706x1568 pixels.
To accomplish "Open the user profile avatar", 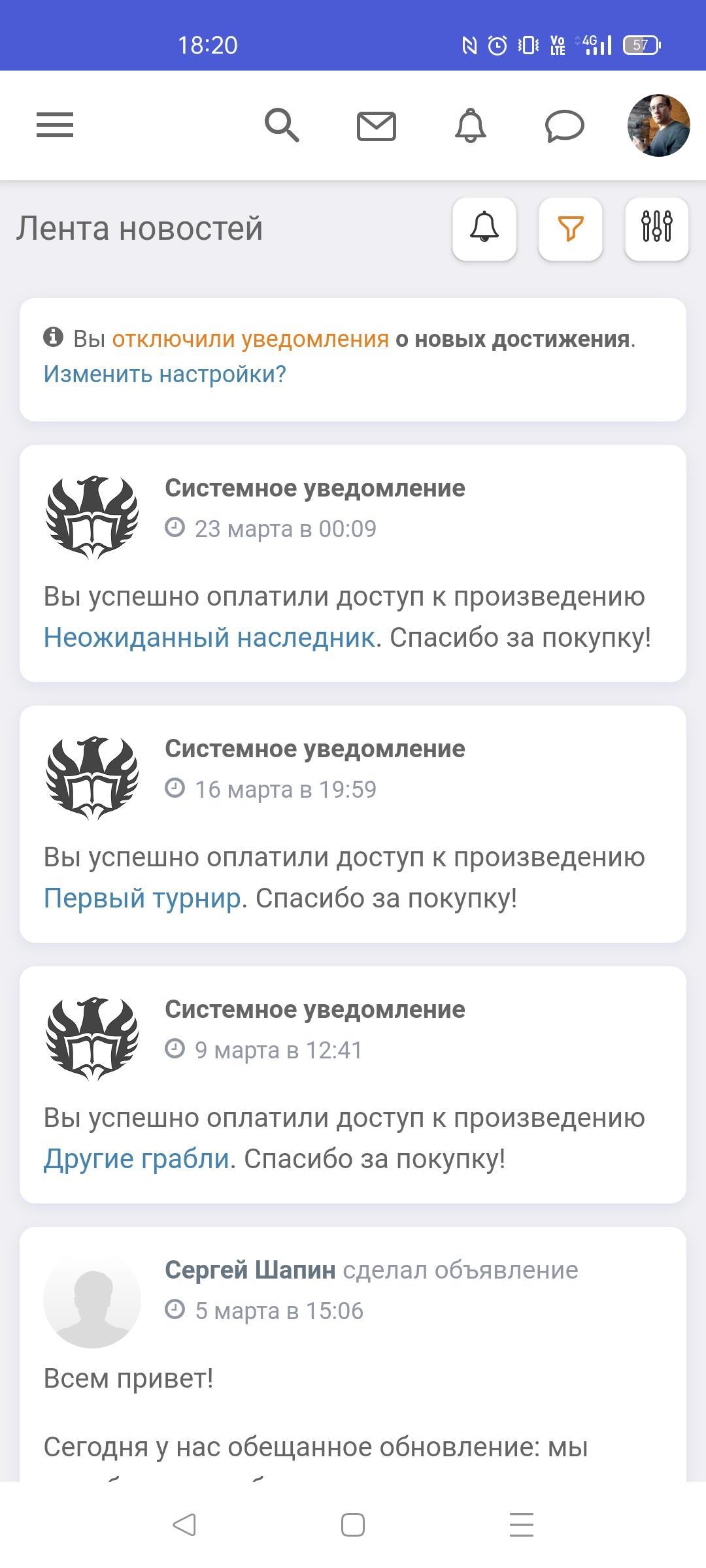I will pyautogui.click(x=658, y=125).
